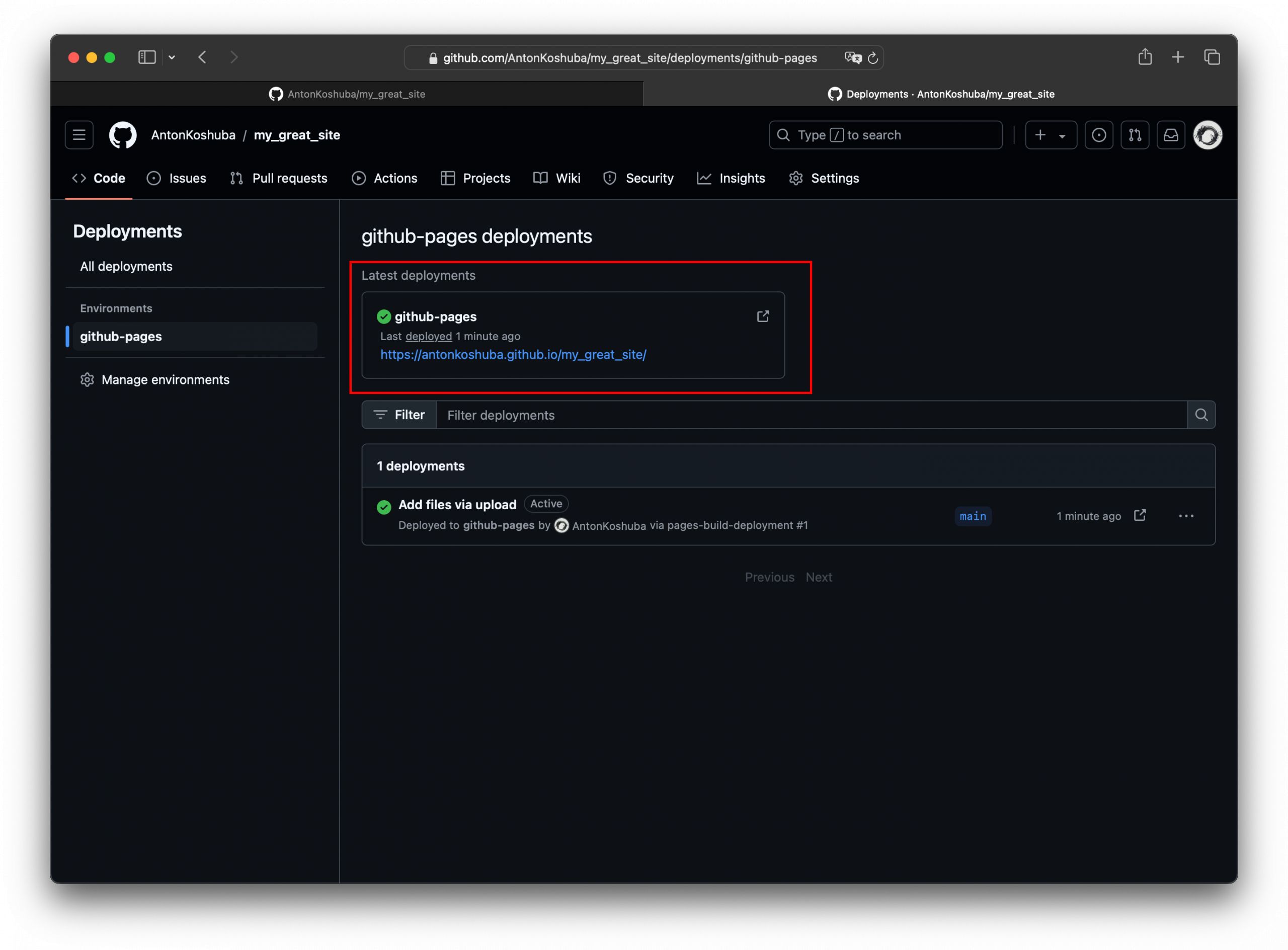Expand Safari sidebar options chevron

coord(172,57)
